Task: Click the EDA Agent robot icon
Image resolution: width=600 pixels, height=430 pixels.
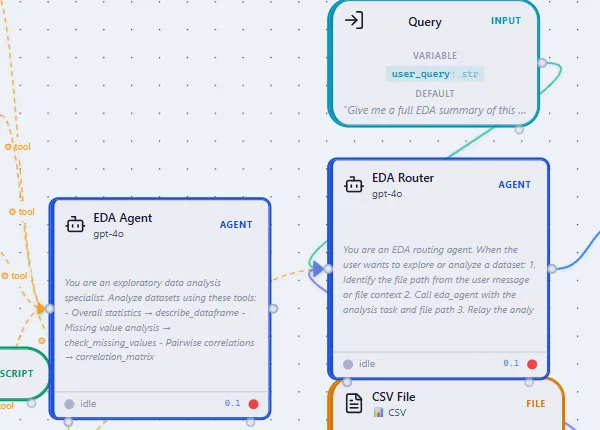Action: pos(75,225)
